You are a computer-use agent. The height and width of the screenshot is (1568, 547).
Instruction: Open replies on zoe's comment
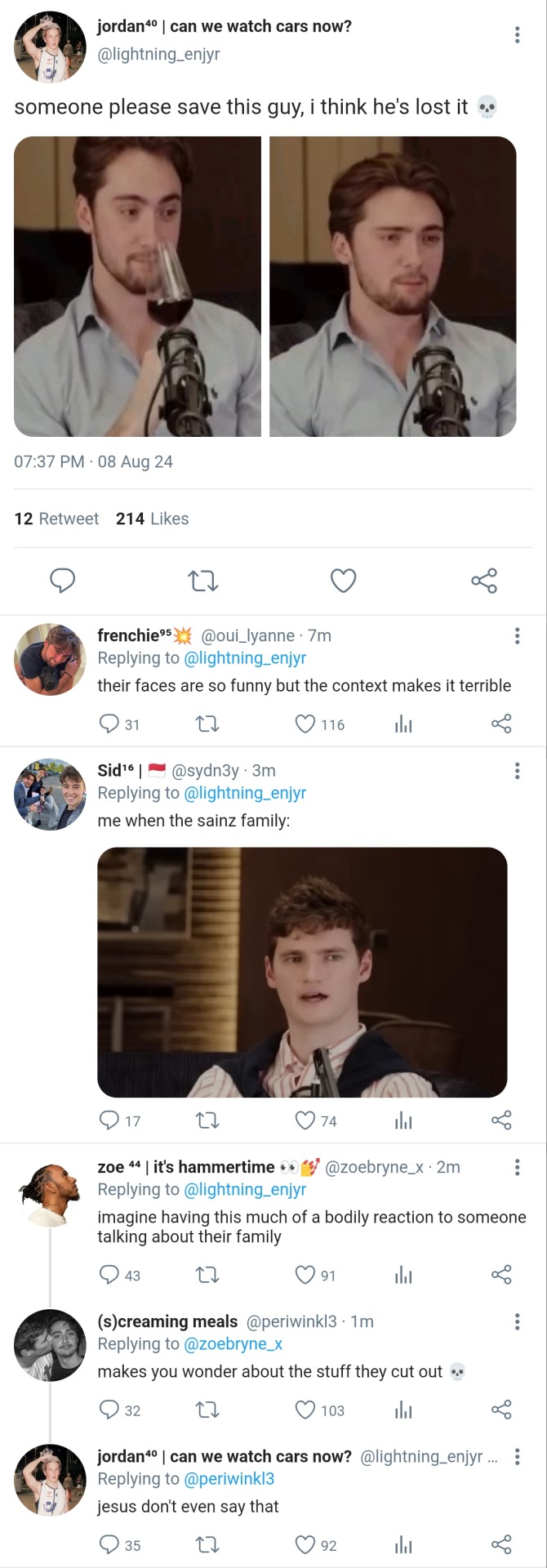coord(109,1275)
